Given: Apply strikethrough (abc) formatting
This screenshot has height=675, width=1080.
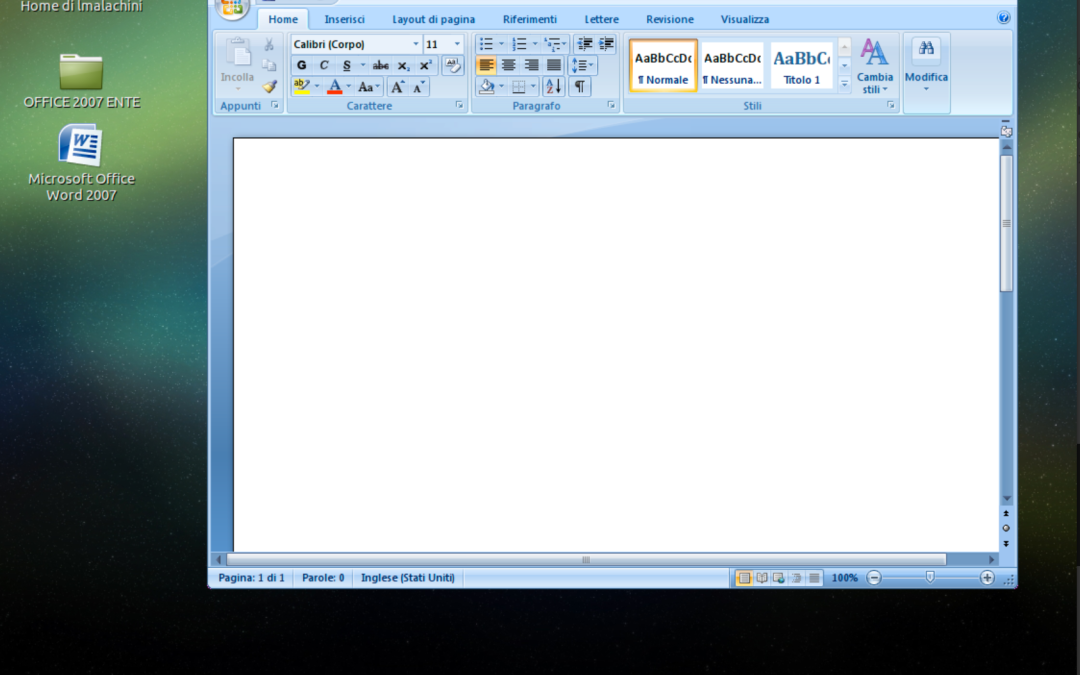Looking at the screenshot, I should [380, 65].
